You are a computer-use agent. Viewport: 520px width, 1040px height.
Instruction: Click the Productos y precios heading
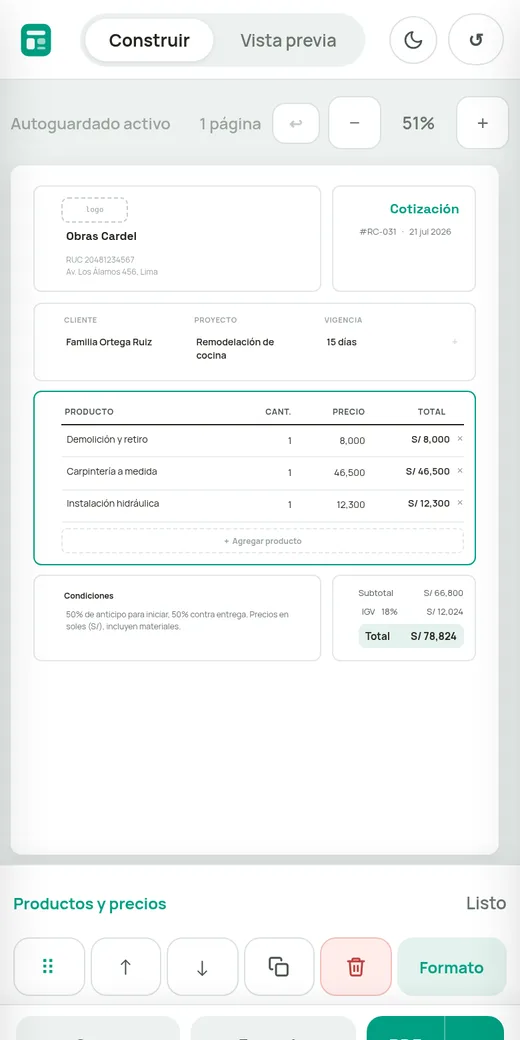coord(90,904)
